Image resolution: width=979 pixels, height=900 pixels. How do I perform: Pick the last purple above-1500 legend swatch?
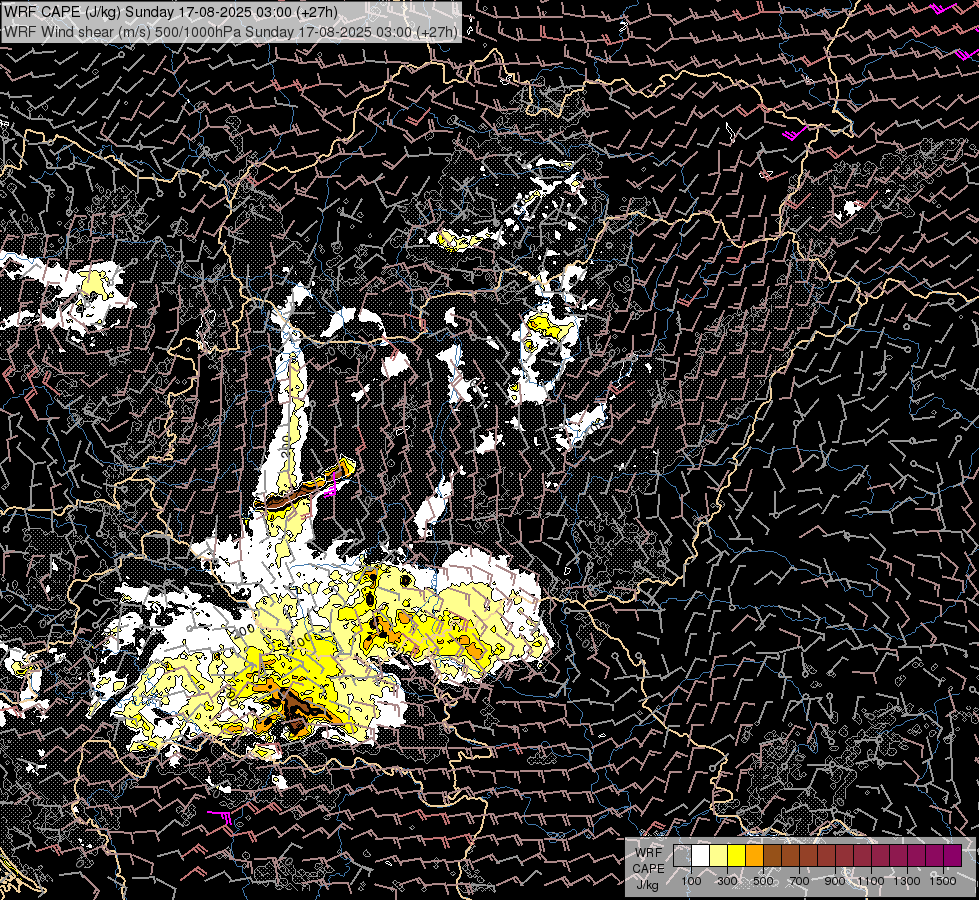point(953,855)
